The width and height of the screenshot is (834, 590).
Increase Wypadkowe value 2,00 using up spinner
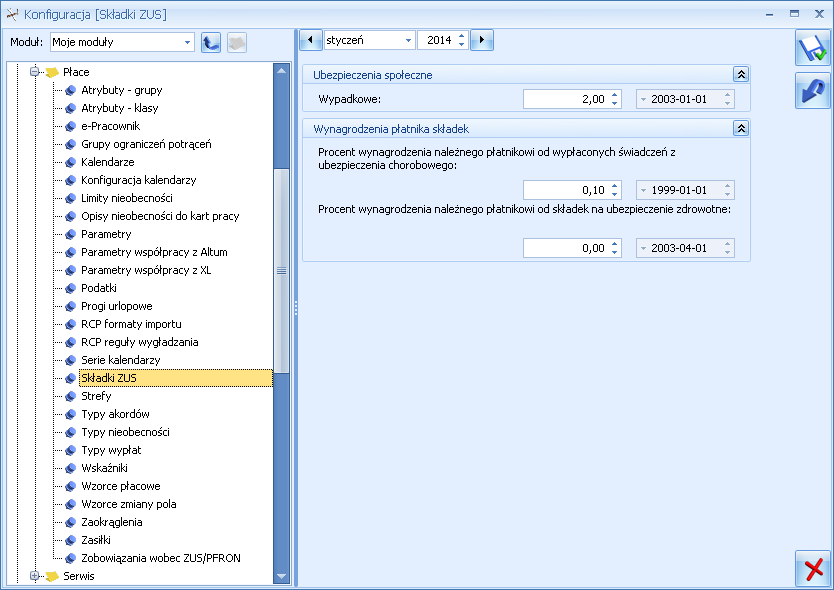click(614, 95)
